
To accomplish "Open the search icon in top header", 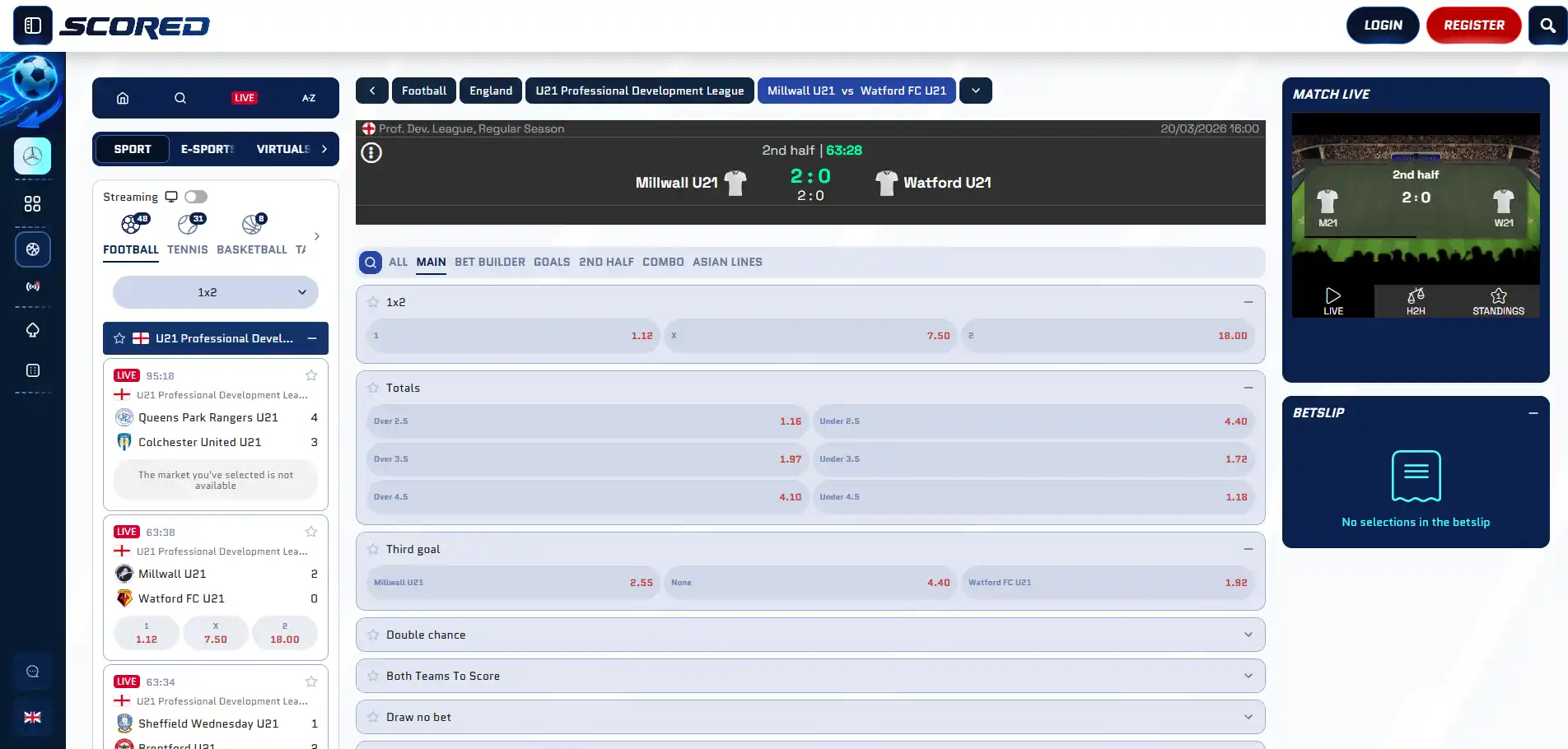I will coord(1547,26).
